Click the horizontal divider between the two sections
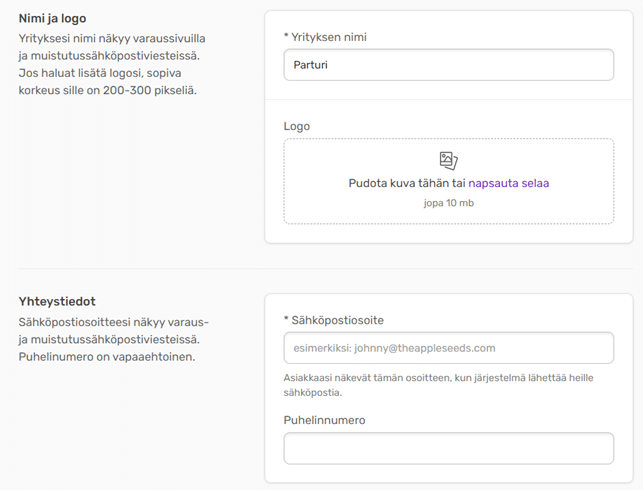Viewport: 643px width, 490px height. tap(321, 268)
